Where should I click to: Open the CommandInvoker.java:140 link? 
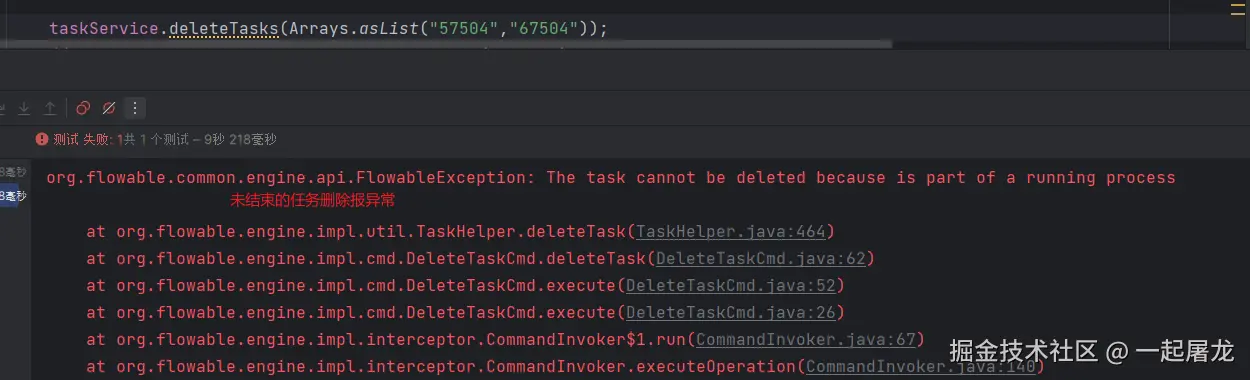920,367
